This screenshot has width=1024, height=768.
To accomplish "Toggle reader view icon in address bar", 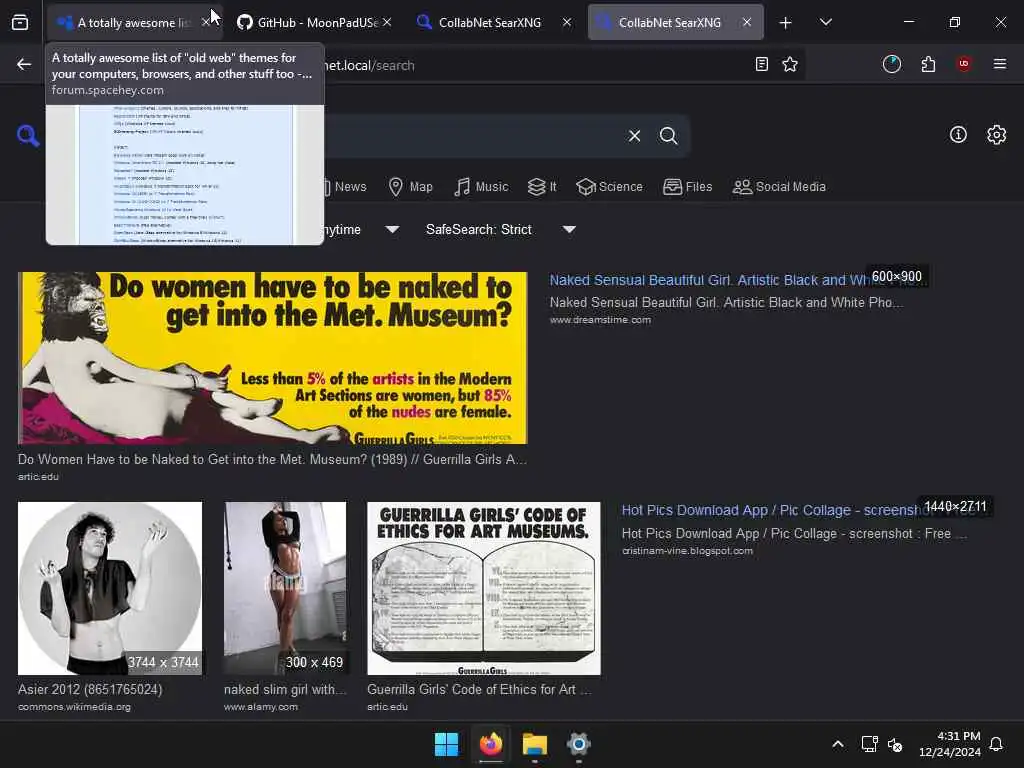I will click(x=761, y=64).
